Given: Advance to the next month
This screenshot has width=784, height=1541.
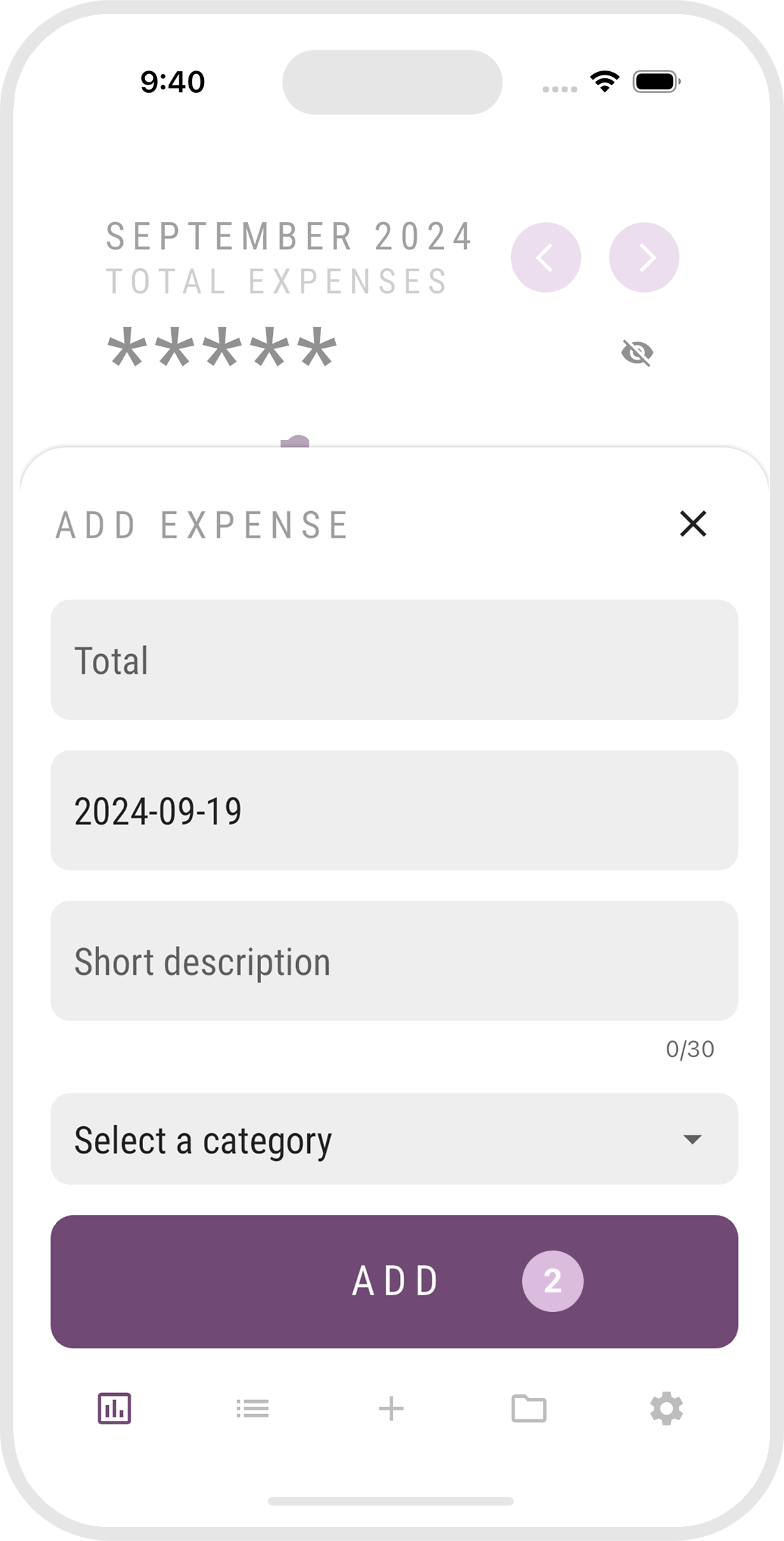Looking at the screenshot, I should coord(644,258).
